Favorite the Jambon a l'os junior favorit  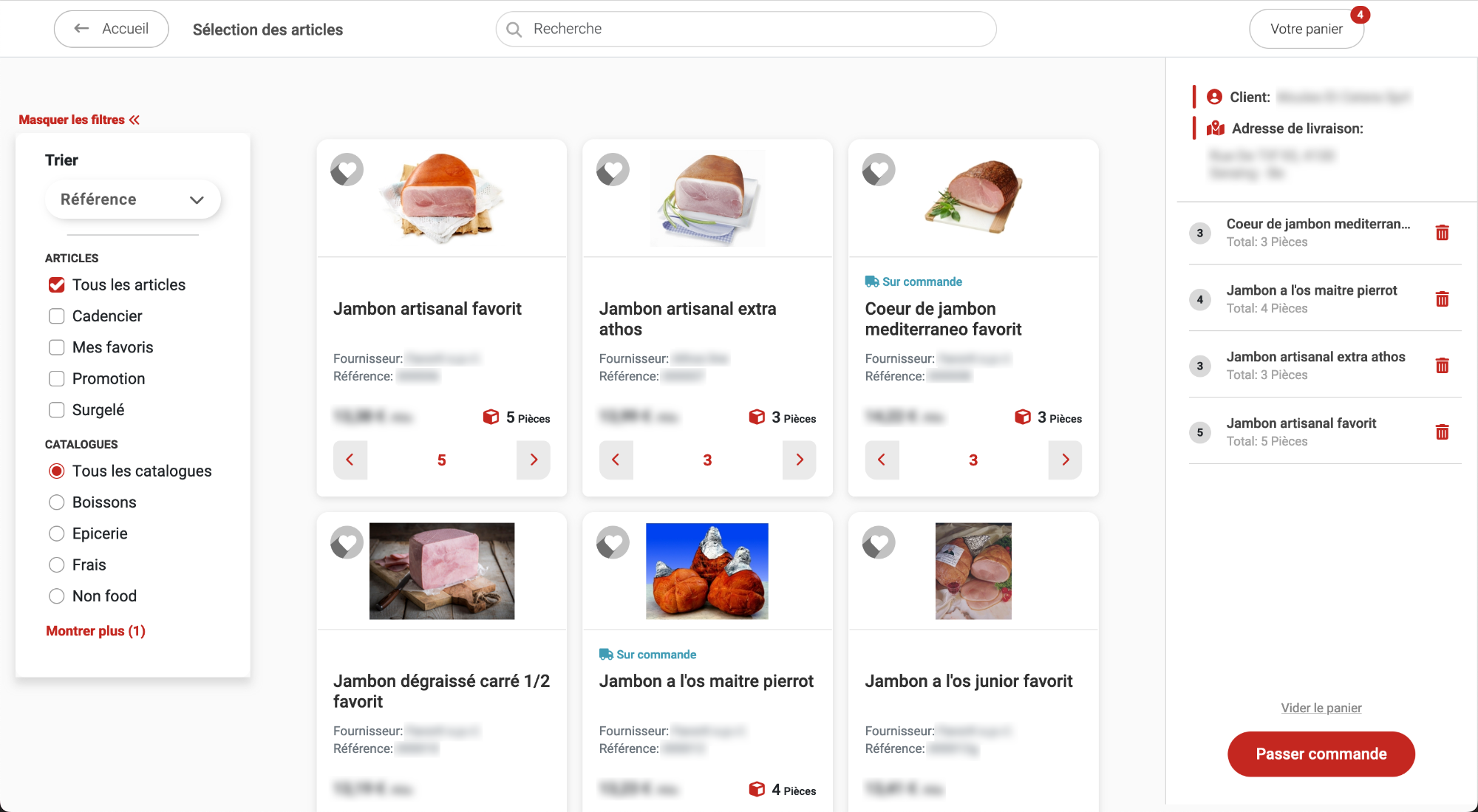tap(879, 542)
